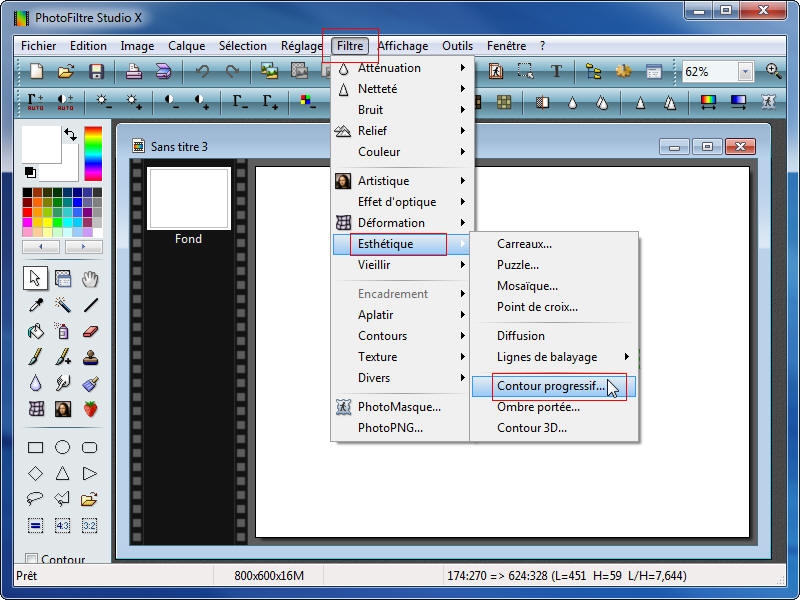The height and width of the screenshot is (600, 800).
Task: Click the Undo arrow
Action: pyautogui.click(x=202, y=71)
